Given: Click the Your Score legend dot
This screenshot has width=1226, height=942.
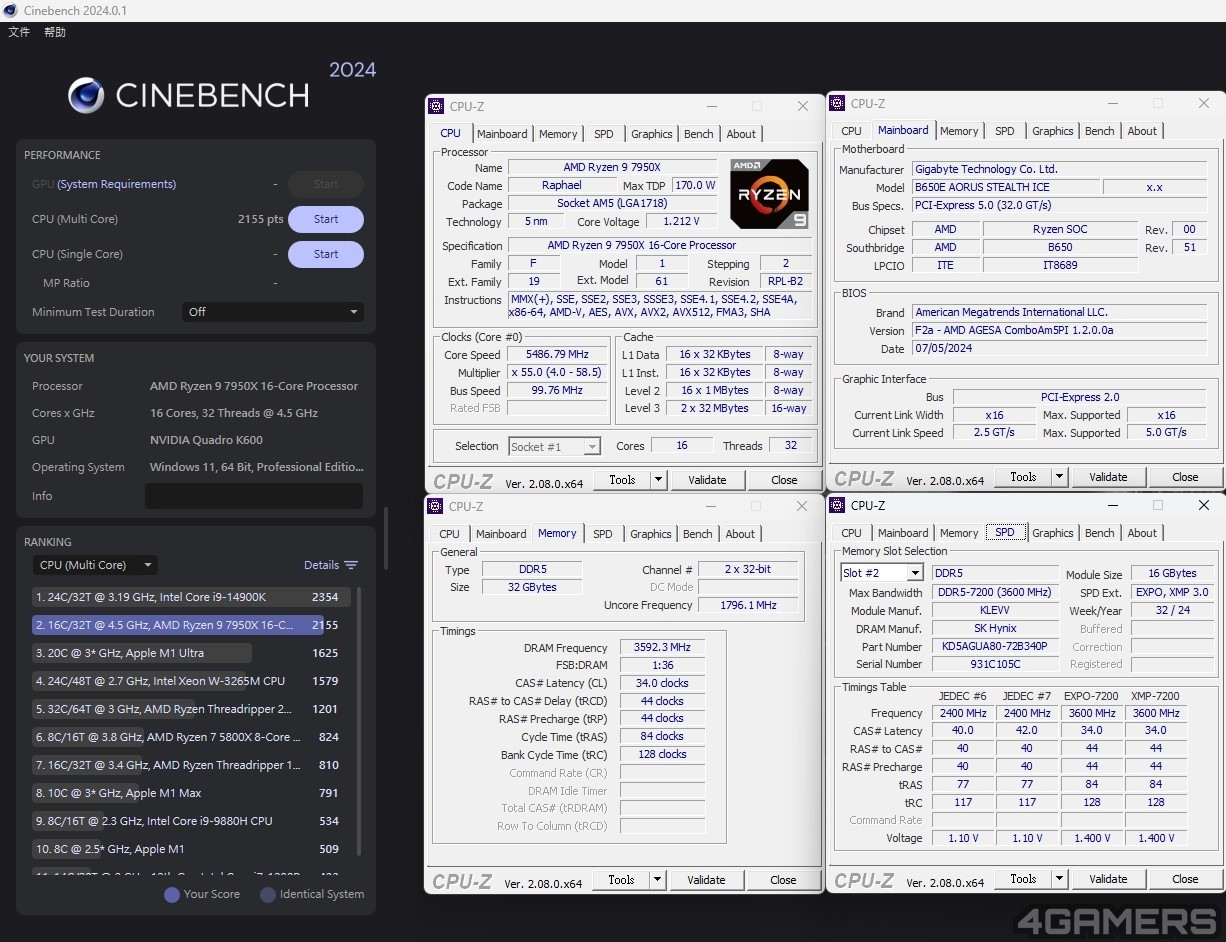Looking at the screenshot, I should pyautogui.click(x=172, y=894).
